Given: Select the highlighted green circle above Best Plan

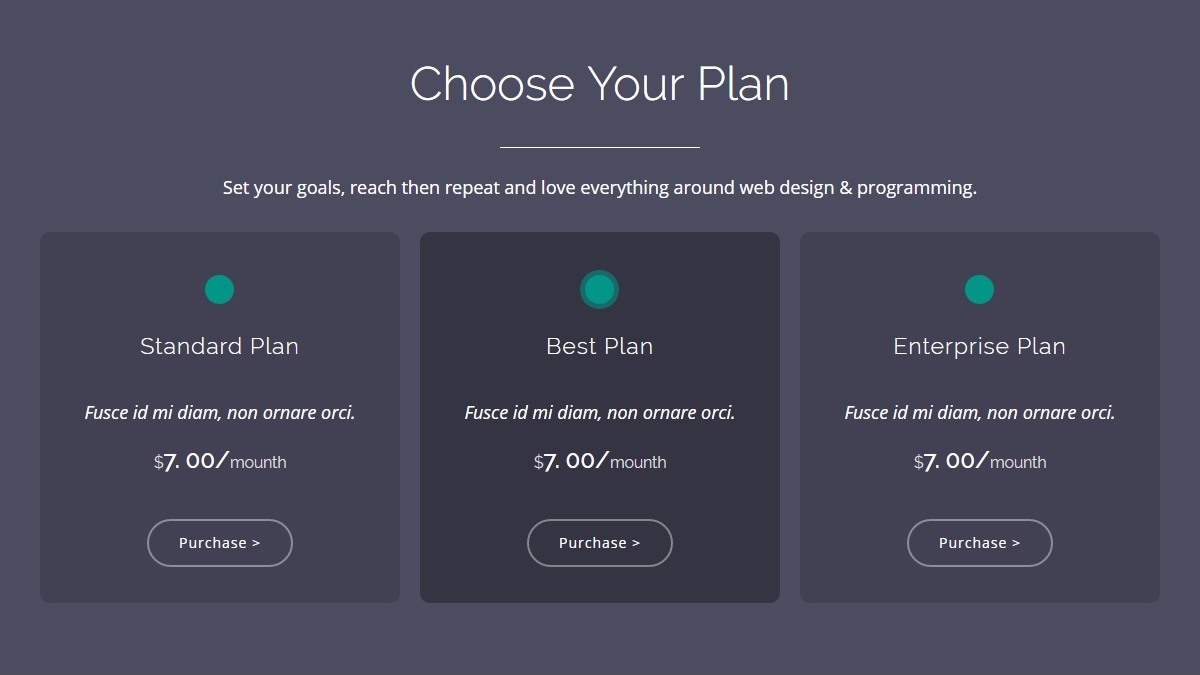Looking at the screenshot, I should point(599,290).
